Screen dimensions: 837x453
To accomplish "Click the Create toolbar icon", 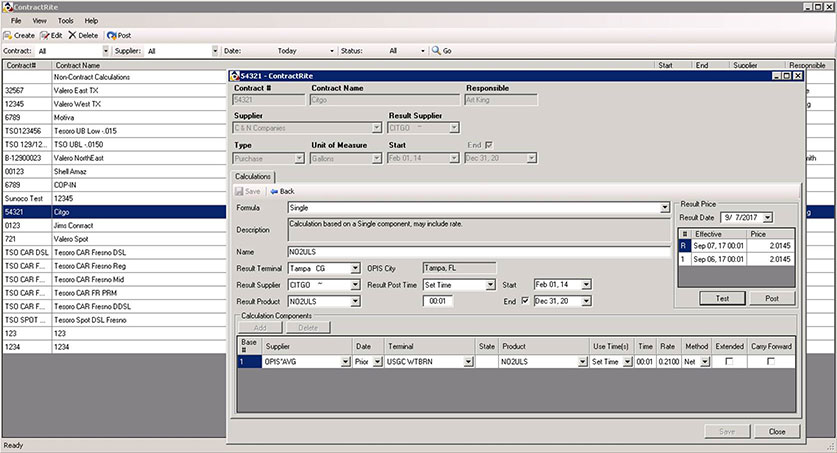I will (x=7, y=35).
